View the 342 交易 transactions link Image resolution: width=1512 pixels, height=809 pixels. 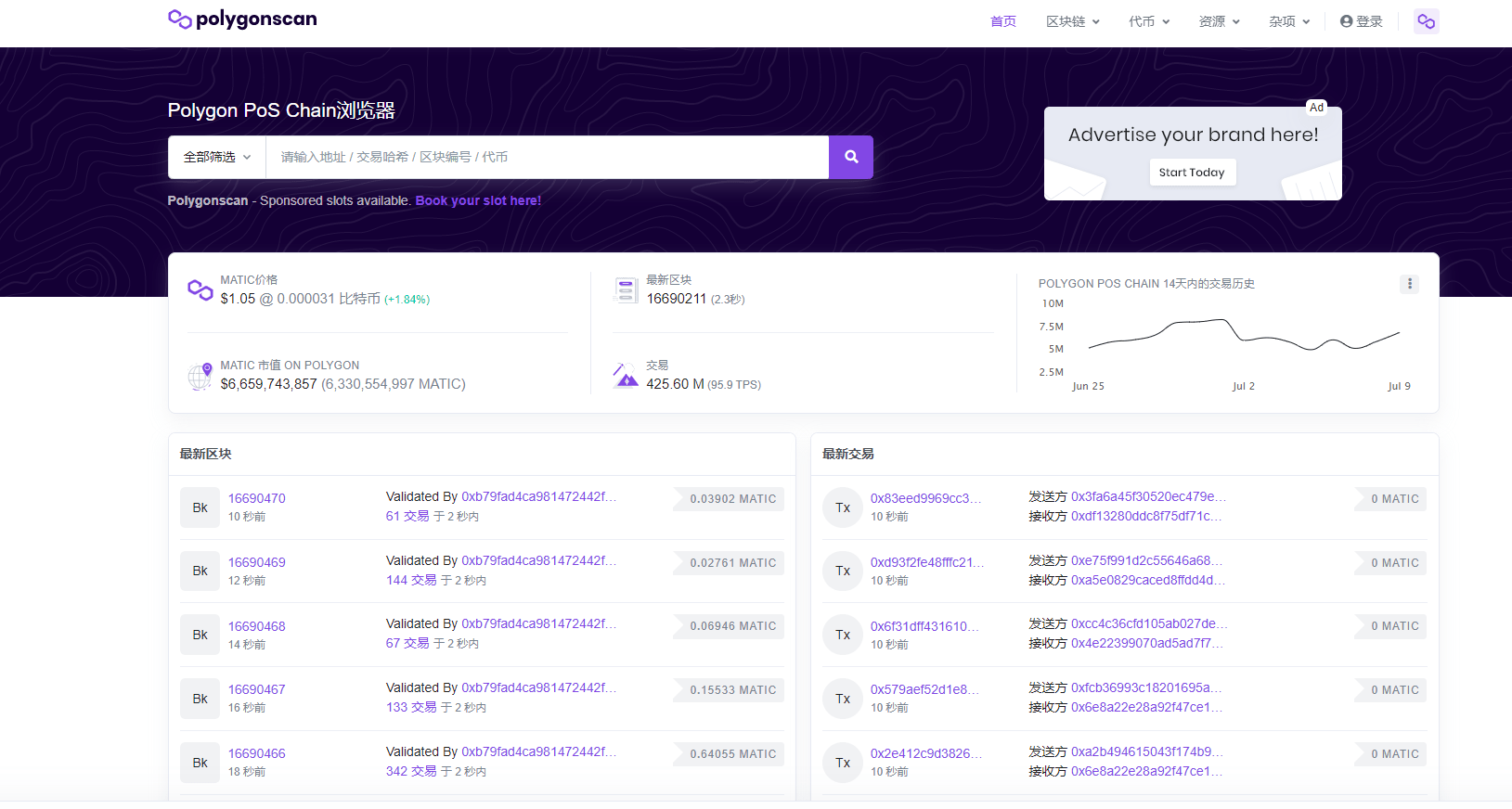(x=411, y=771)
